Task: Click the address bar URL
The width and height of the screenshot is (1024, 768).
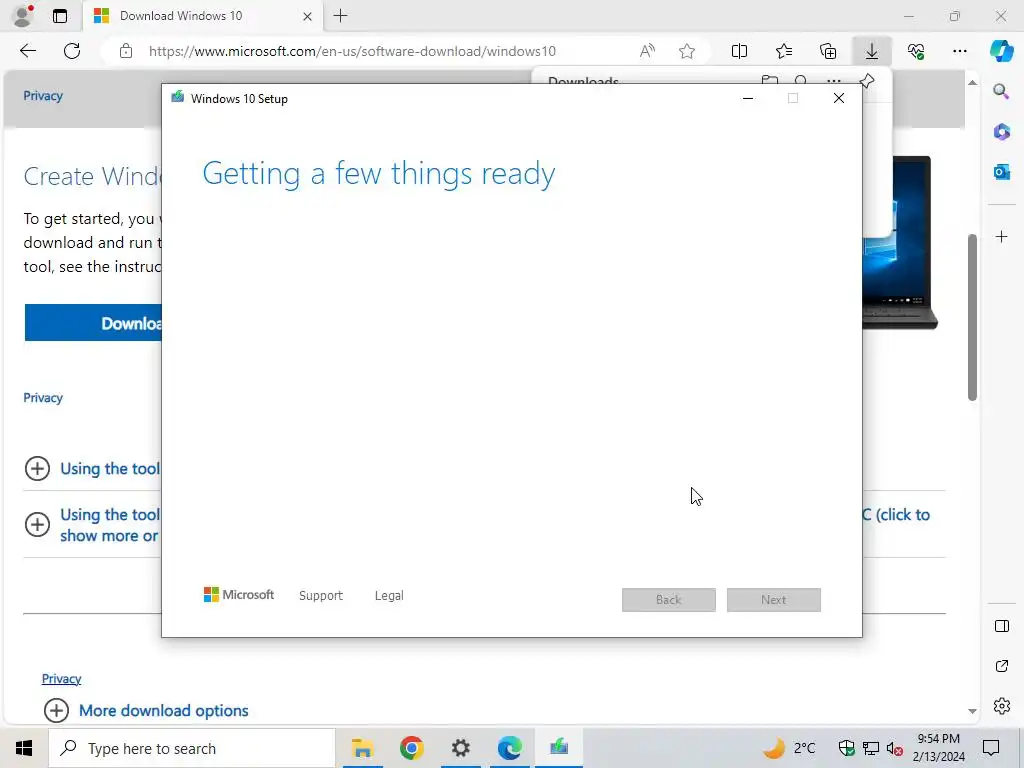Action: click(352, 51)
